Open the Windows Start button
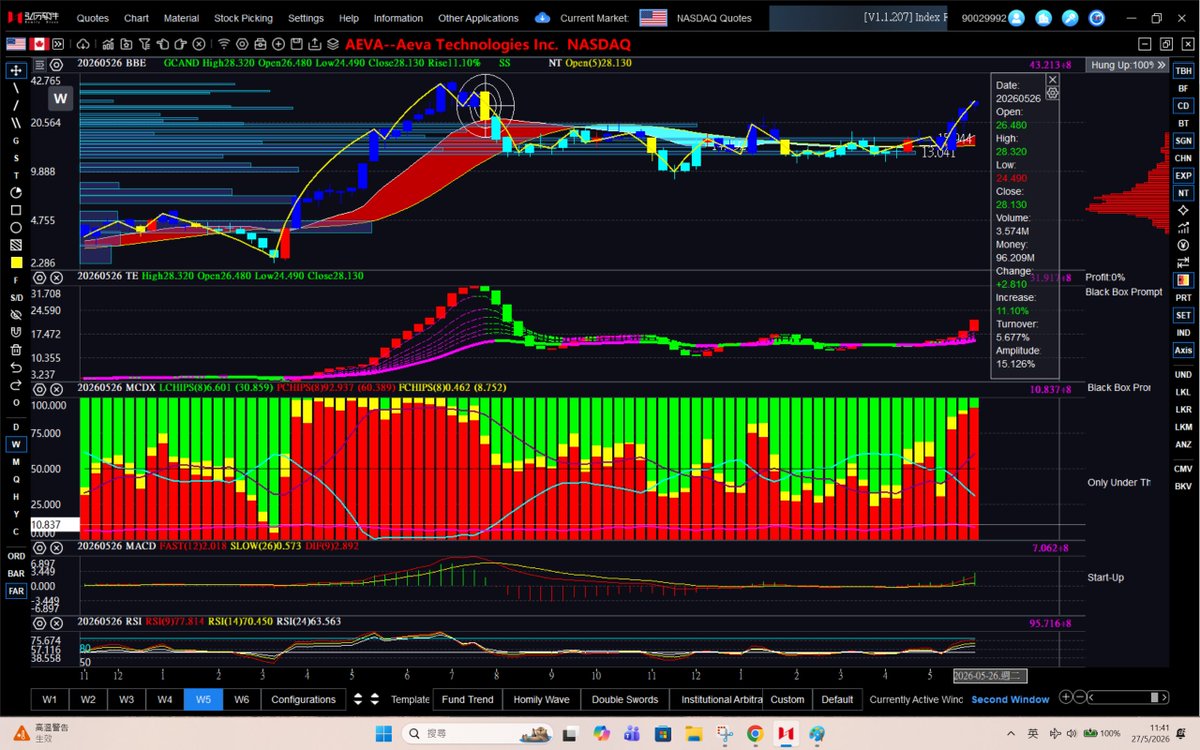Screen dimensions: 1200x750 click(383, 733)
